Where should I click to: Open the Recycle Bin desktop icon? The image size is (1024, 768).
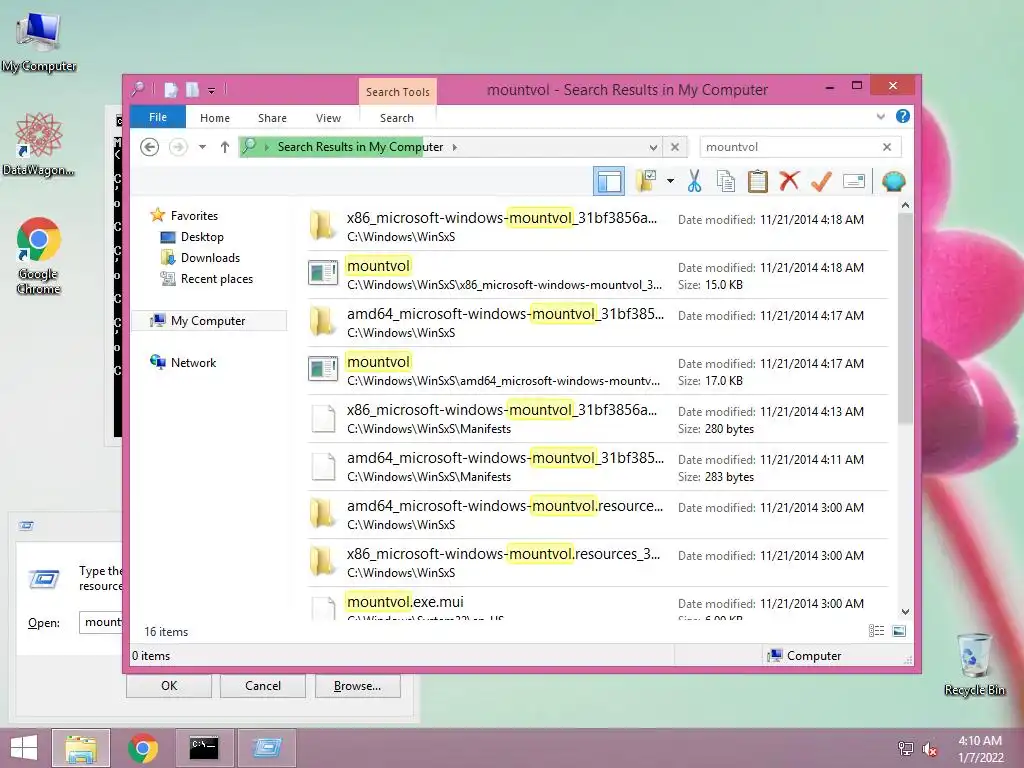[975, 665]
